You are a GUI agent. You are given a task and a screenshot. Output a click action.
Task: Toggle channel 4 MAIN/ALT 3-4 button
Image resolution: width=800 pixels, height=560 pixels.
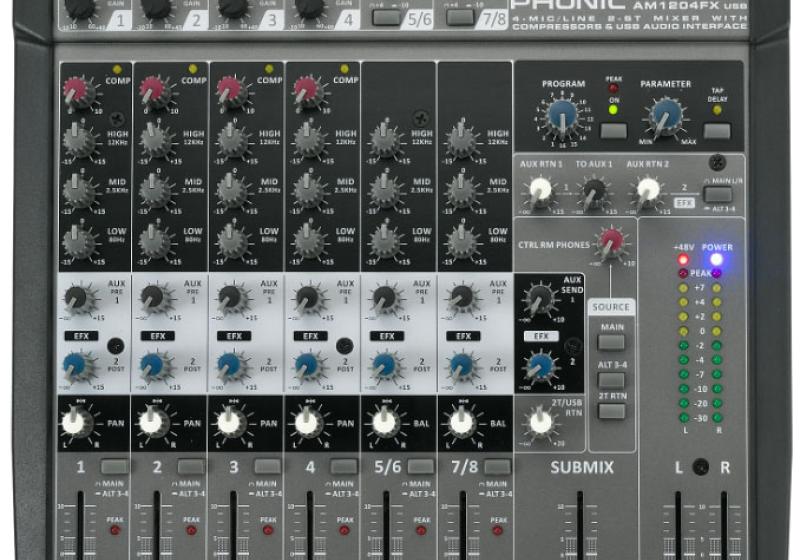tap(344, 466)
